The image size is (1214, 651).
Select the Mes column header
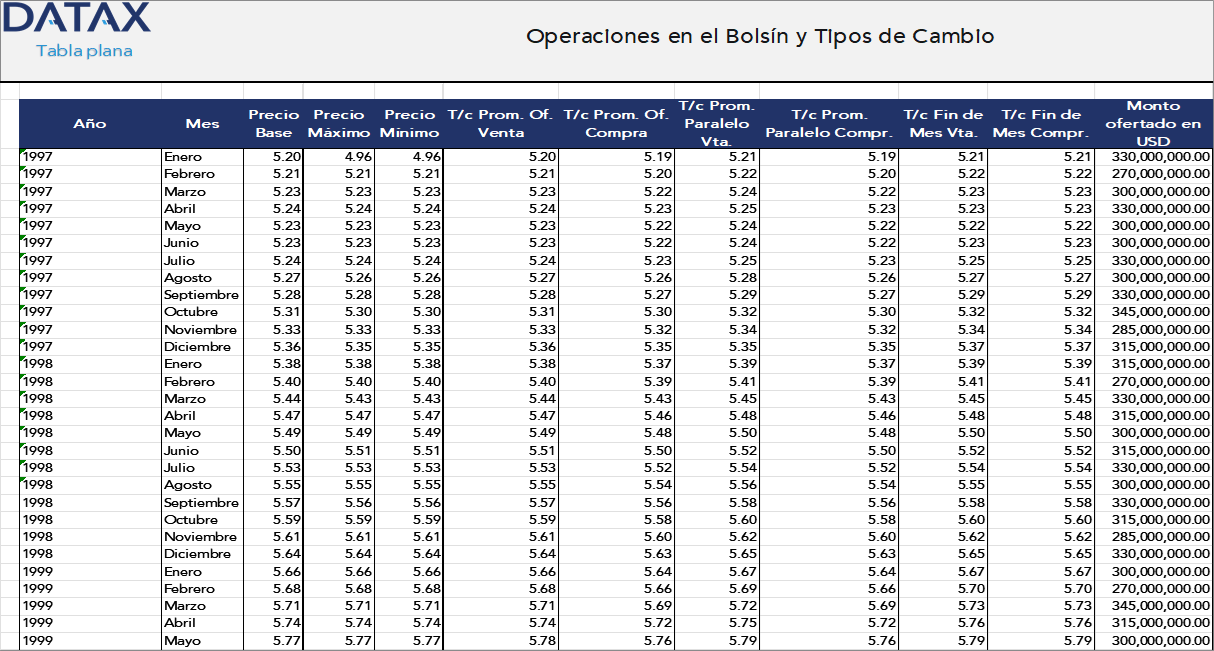(x=202, y=123)
